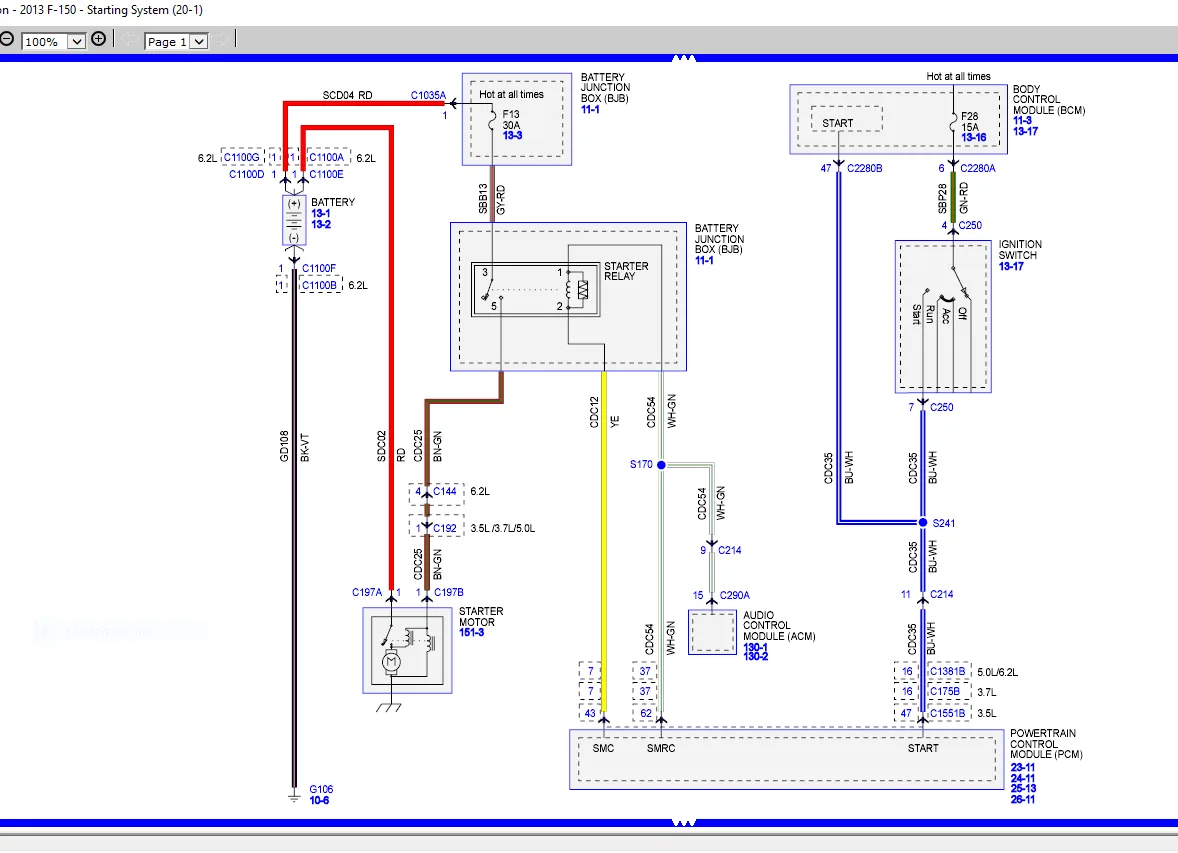Open connector link C1100A

coord(326,157)
